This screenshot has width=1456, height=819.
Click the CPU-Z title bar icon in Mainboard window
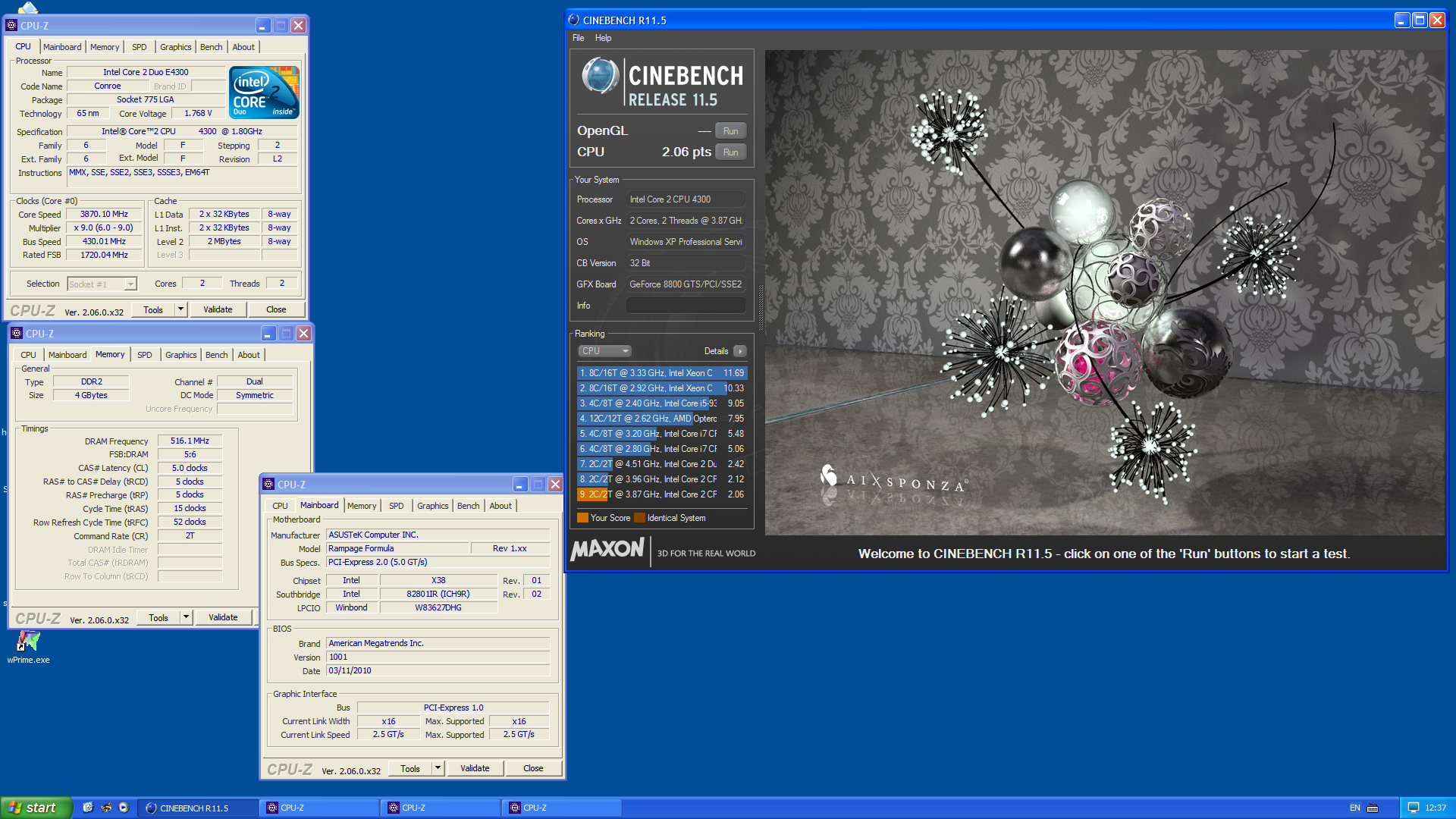click(x=268, y=484)
